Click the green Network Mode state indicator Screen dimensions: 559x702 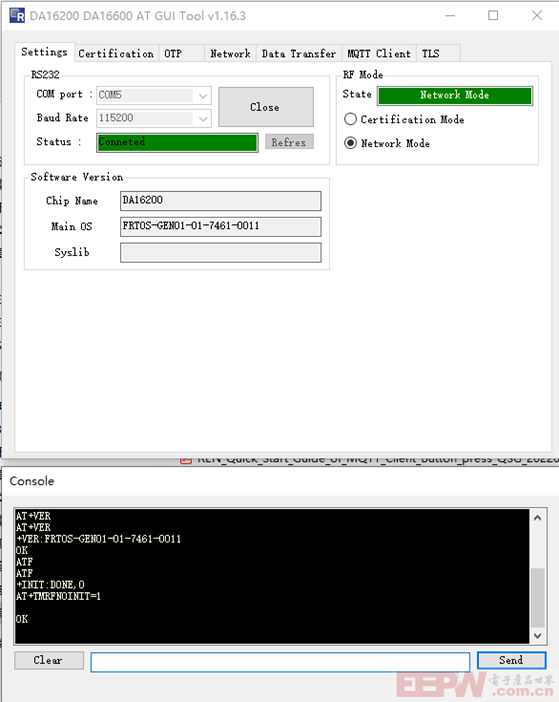tap(455, 95)
